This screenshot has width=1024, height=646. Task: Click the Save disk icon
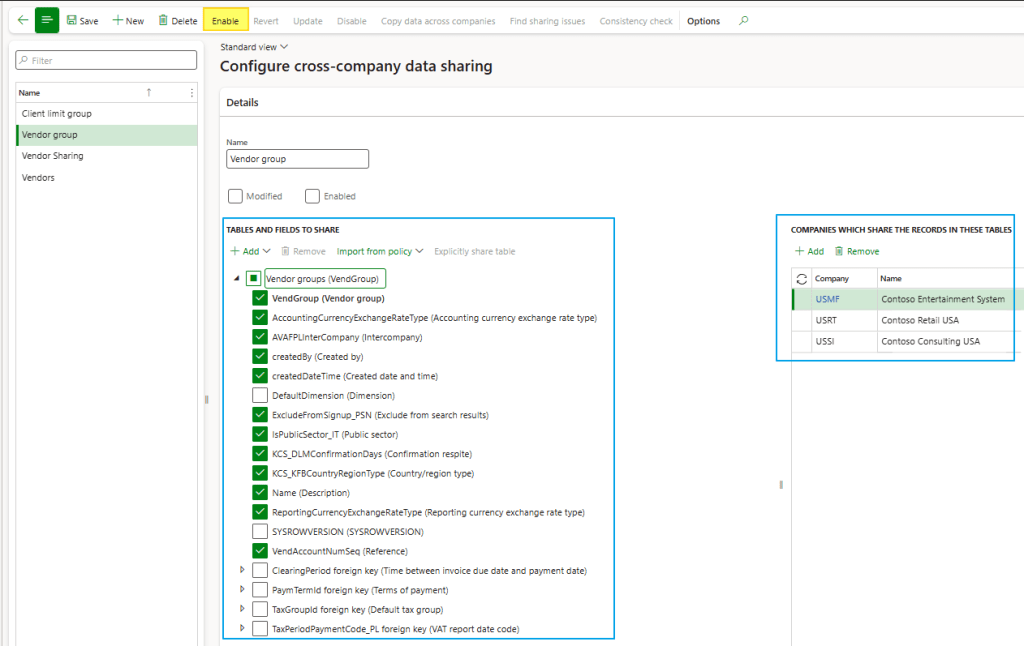click(x=72, y=21)
